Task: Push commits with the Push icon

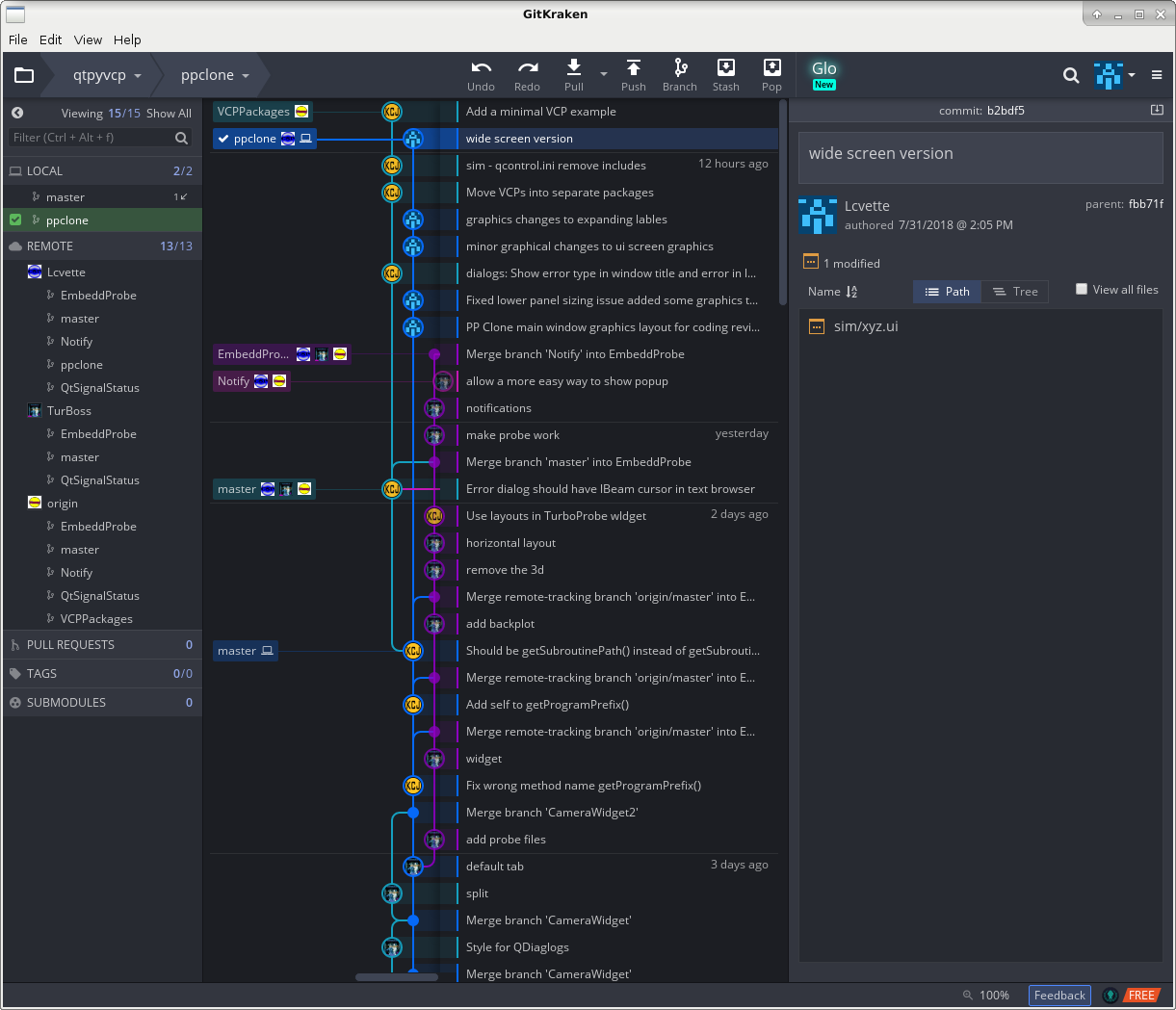Action: click(x=634, y=66)
